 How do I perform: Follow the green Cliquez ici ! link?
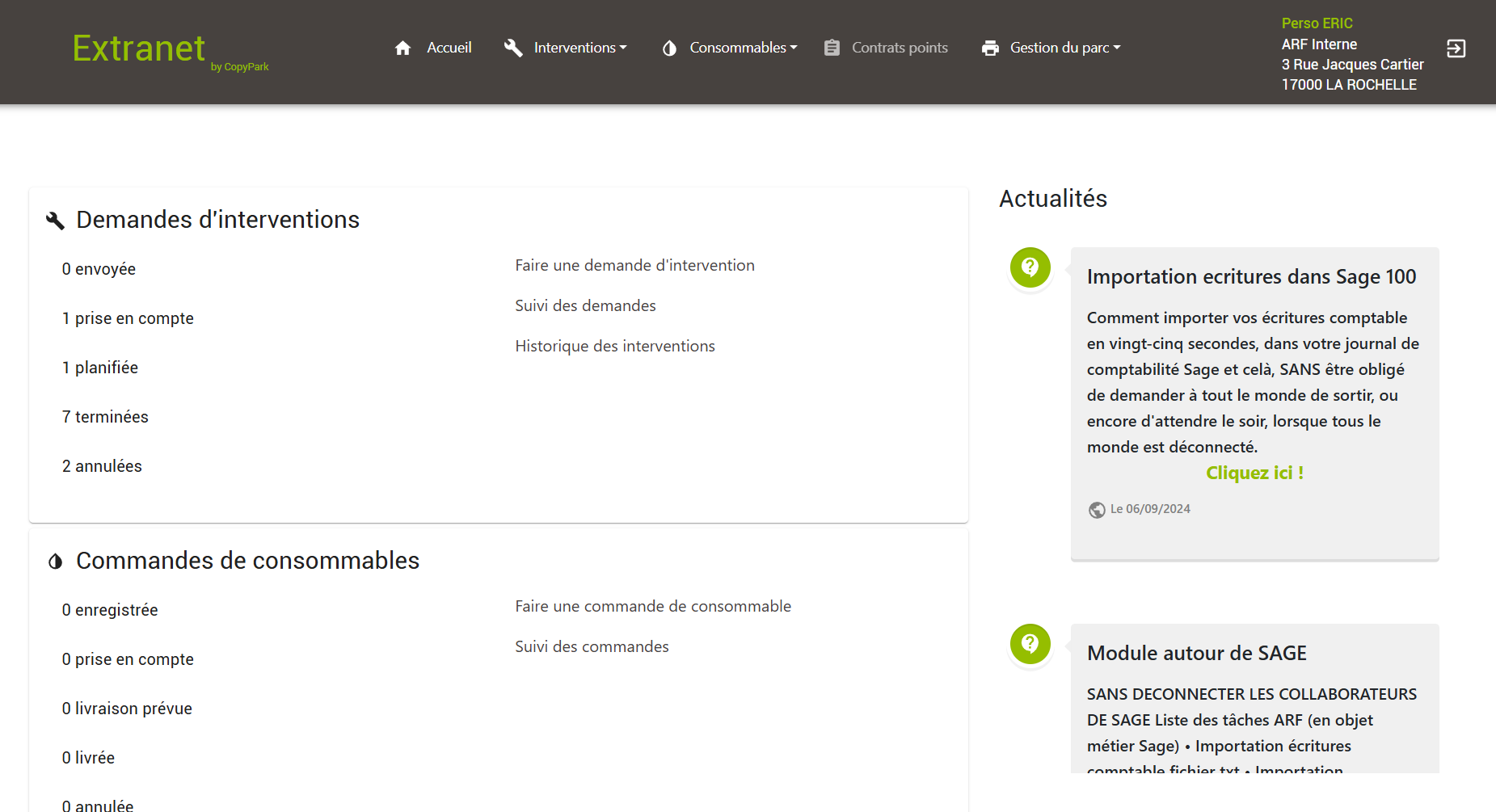coord(1254,473)
